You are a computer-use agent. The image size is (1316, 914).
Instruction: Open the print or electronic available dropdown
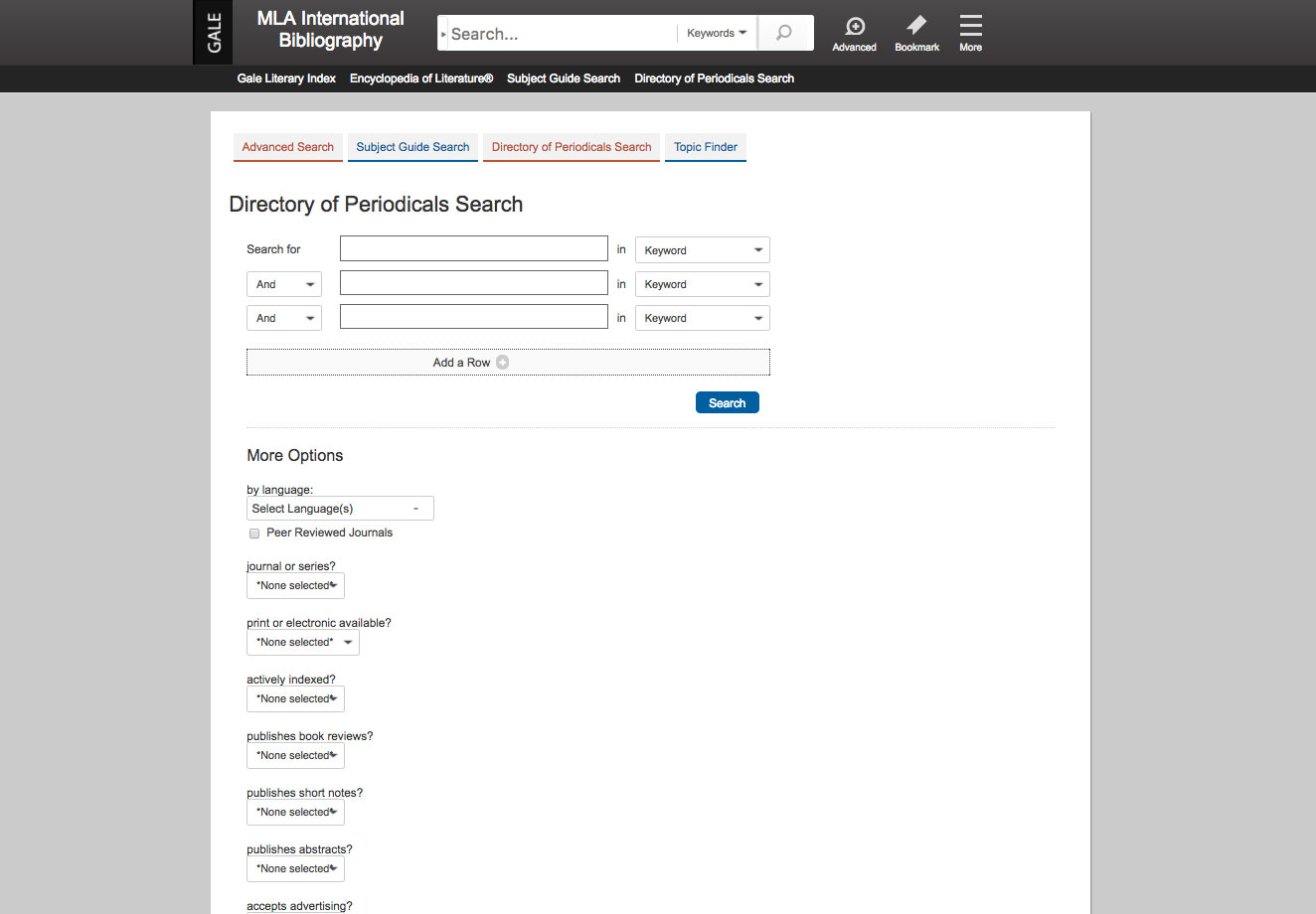click(303, 642)
